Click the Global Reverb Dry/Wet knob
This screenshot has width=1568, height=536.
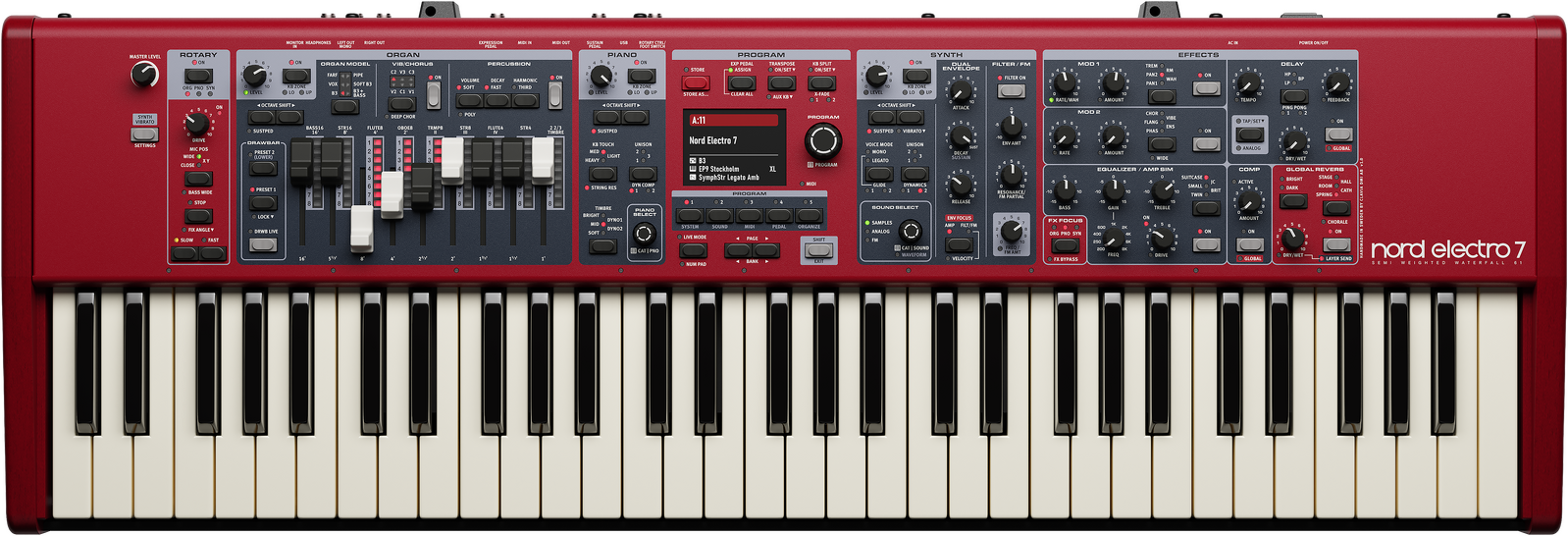pyautogui.click(x=1293, y=239)
